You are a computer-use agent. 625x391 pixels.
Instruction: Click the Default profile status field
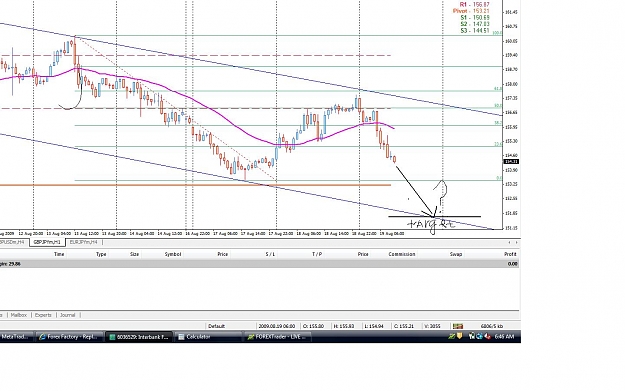pos(216,326)
